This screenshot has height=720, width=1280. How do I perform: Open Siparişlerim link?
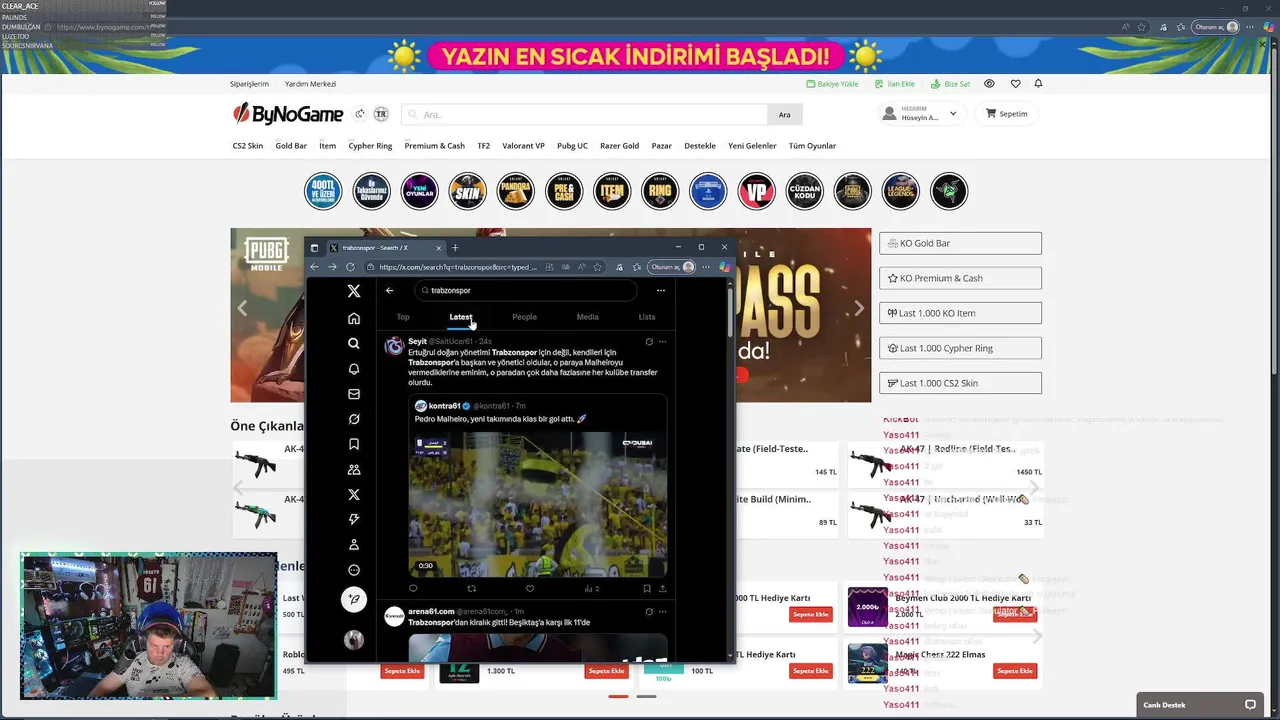coord(249,84)
